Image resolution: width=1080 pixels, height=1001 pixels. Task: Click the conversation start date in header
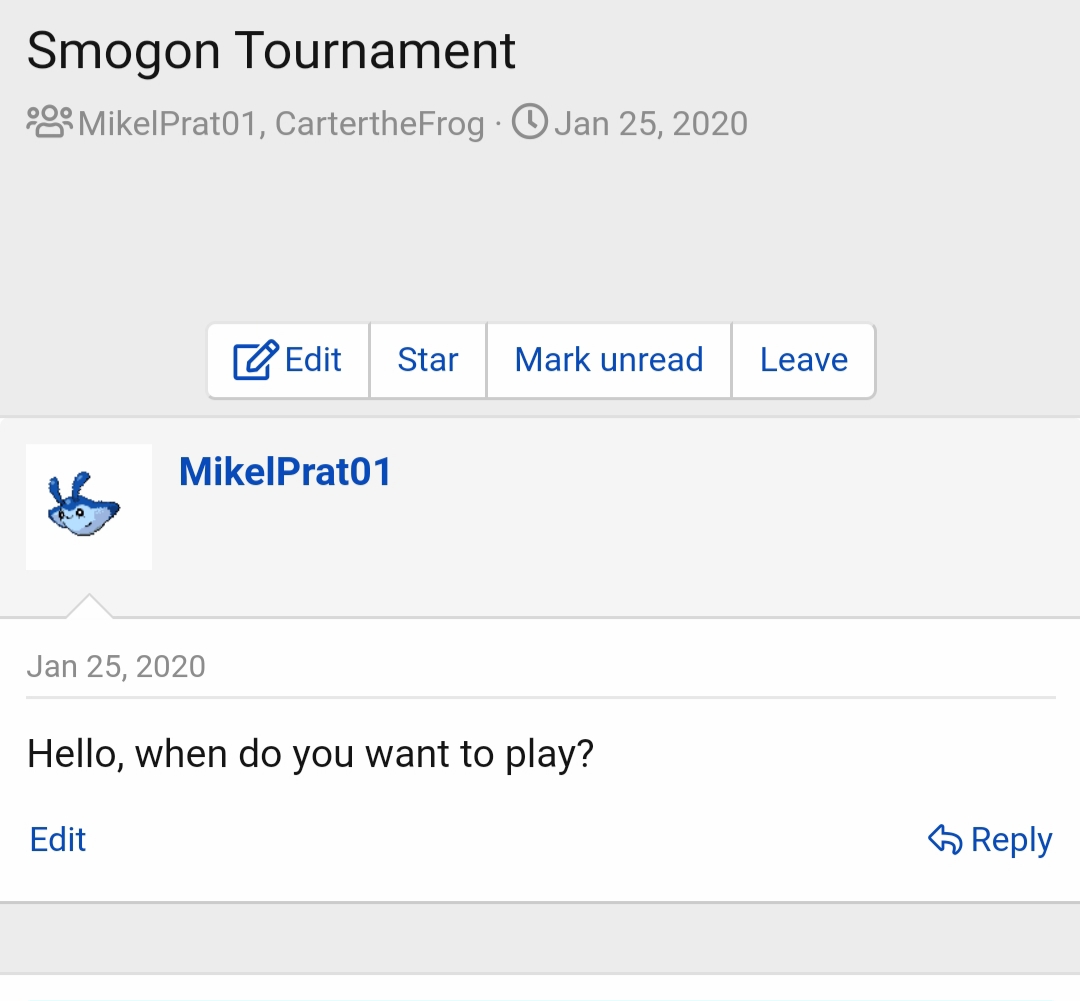(x=650, y=124)
